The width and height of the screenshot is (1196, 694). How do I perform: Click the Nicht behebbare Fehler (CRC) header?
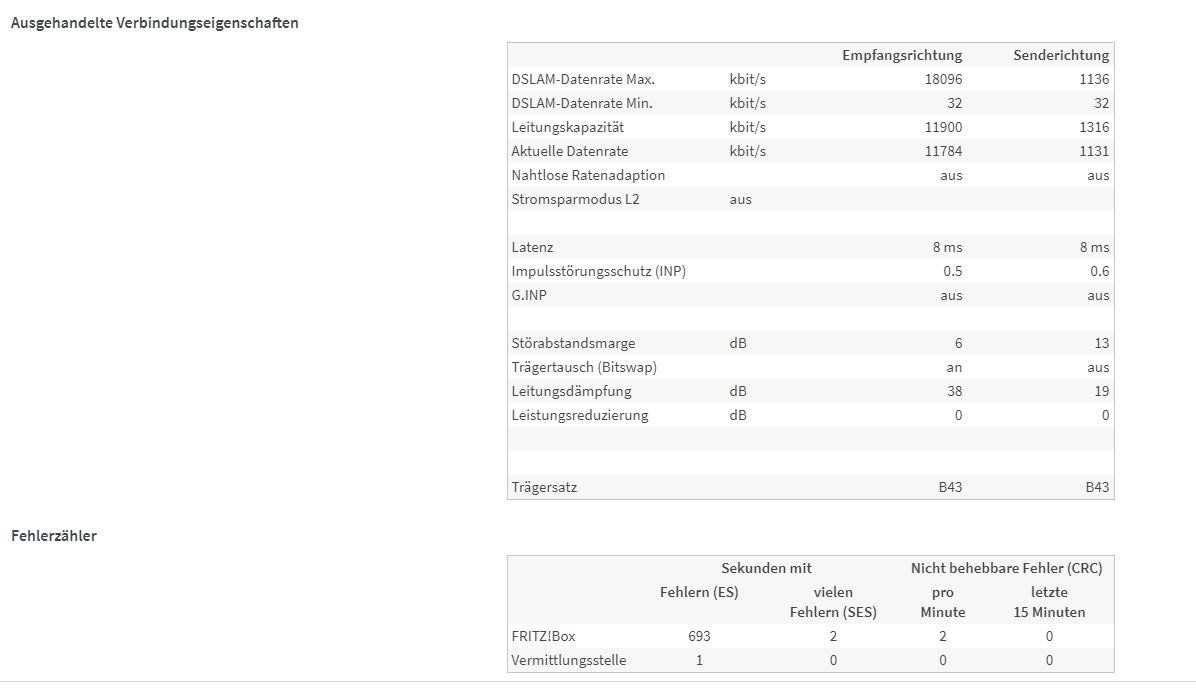point(1006,568)
